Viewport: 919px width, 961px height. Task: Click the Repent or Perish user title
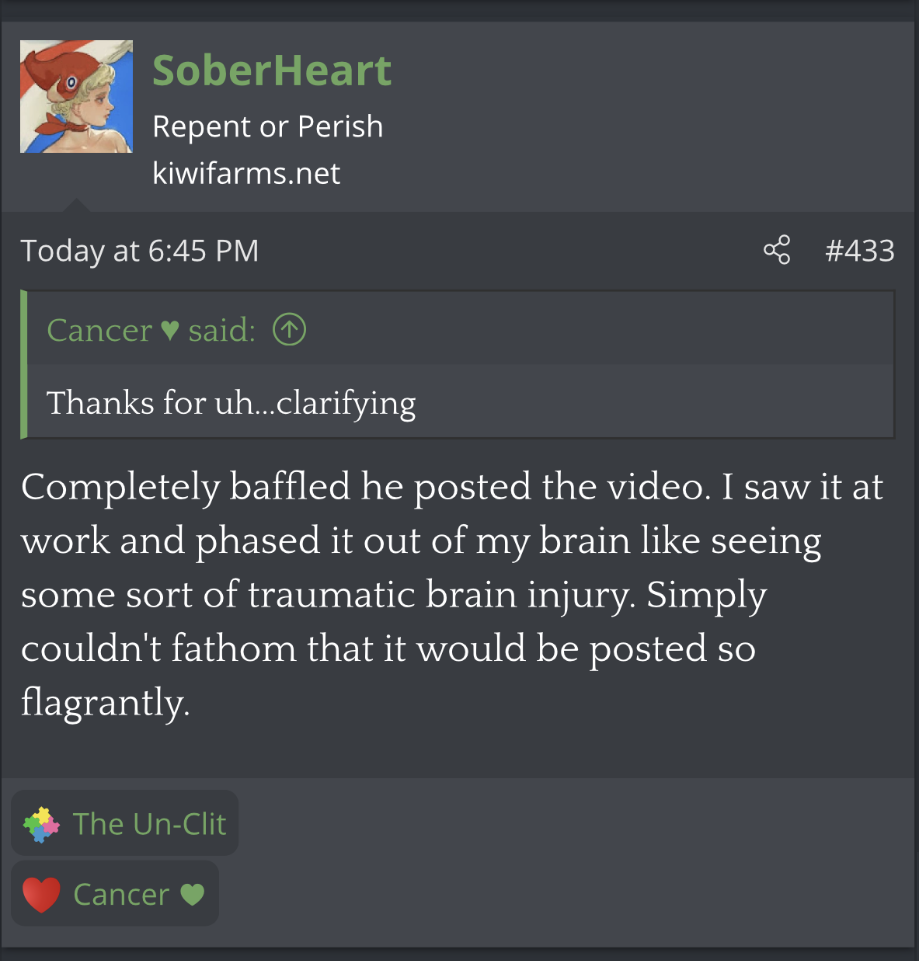pos(267,127)
